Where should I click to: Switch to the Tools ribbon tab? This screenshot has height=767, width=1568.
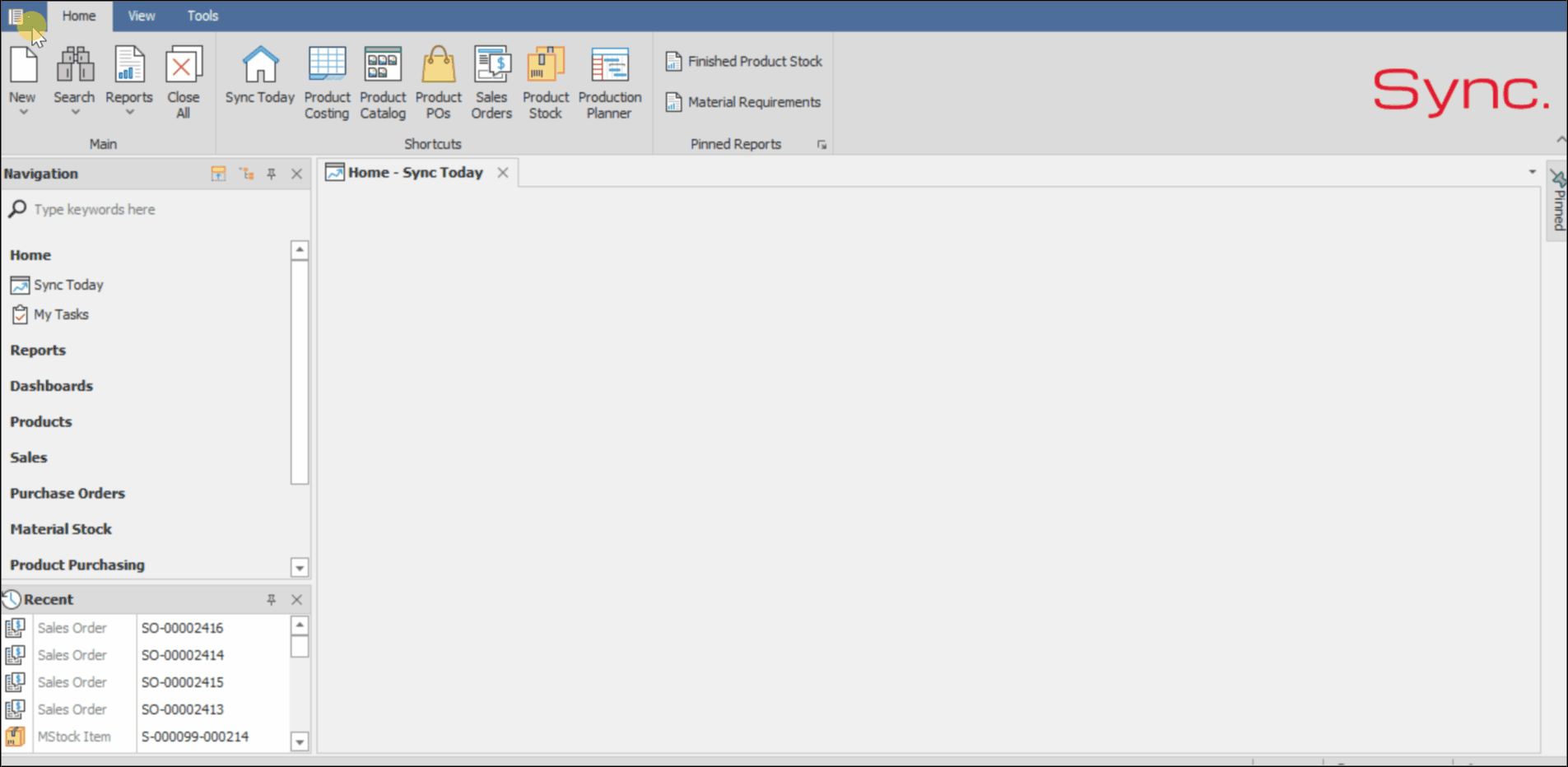(x=202, y=16)
